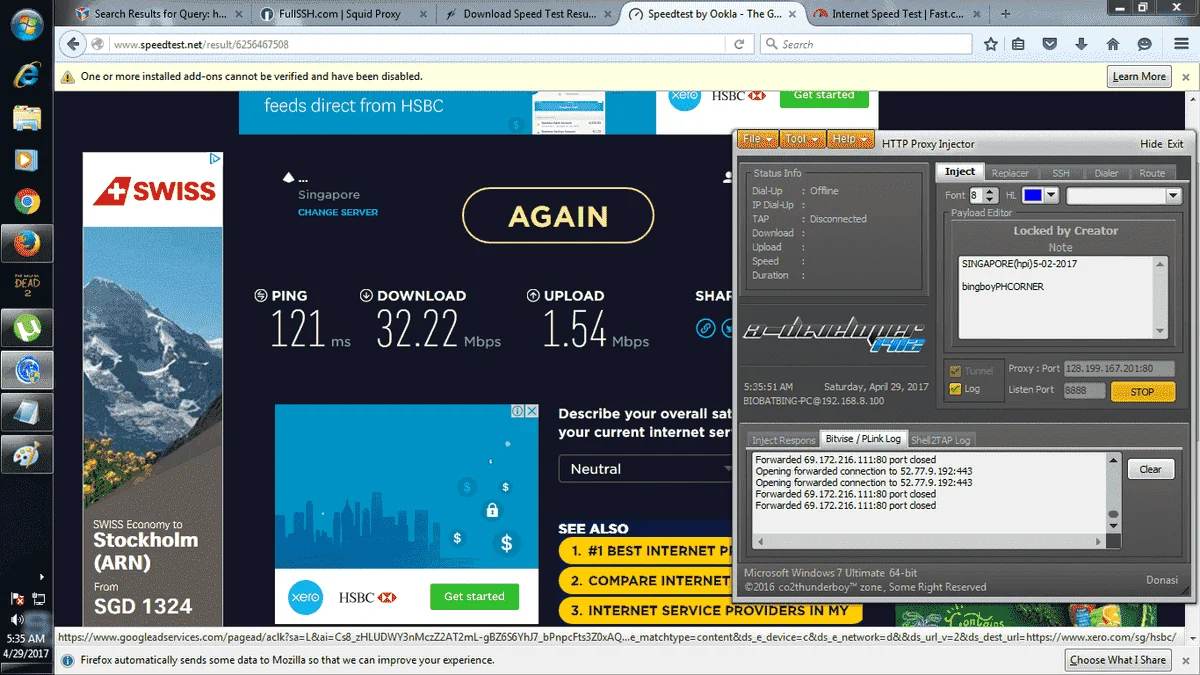Click CHANGE SERVER link

pyautogui.click(x=338, y=213)
